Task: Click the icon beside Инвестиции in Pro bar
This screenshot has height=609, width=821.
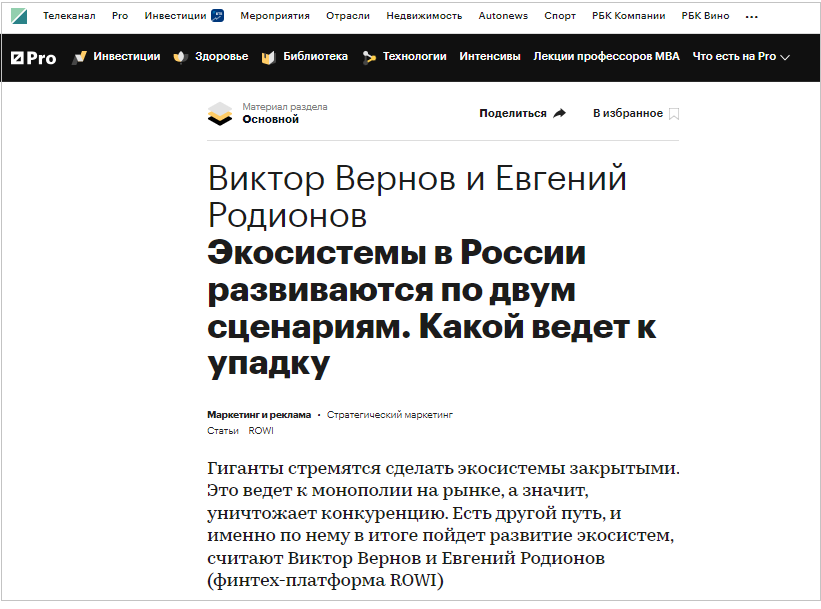Action: click(80, 57)
